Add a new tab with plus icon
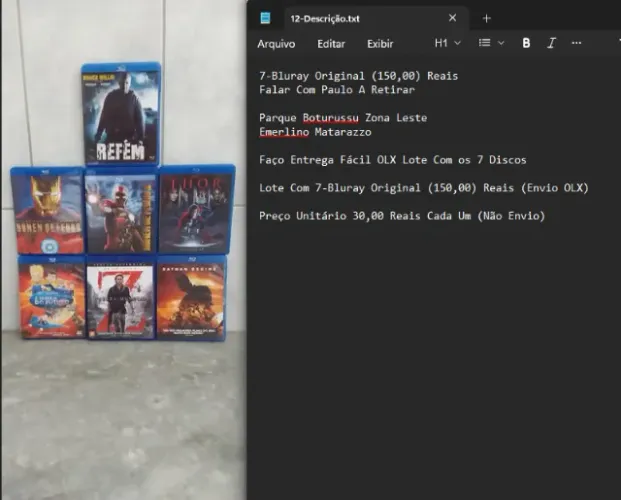This screenshot has width=621, height=500. click(486, 18)
